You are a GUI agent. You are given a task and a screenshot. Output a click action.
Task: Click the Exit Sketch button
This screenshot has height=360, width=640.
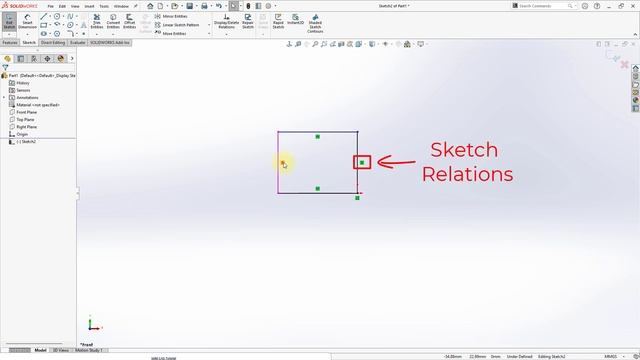(9, 22)
